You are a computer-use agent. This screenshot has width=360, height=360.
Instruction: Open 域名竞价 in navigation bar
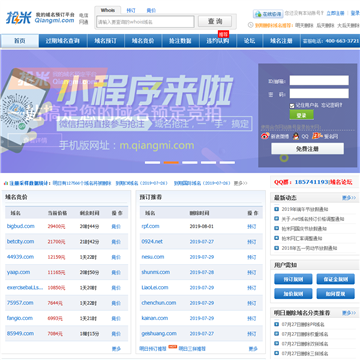point(143,41)
